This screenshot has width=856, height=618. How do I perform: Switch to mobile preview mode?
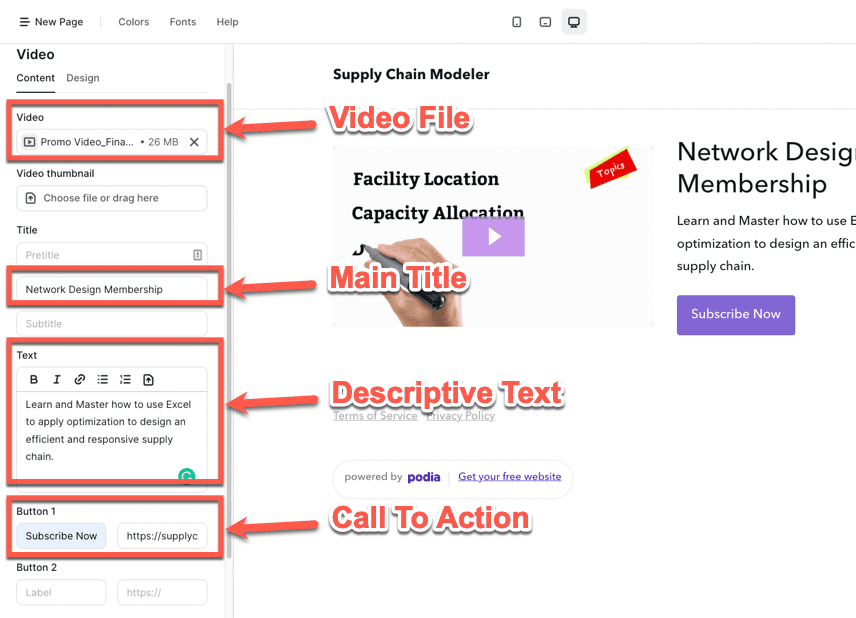pyautogui.click(x=517, y=22)
